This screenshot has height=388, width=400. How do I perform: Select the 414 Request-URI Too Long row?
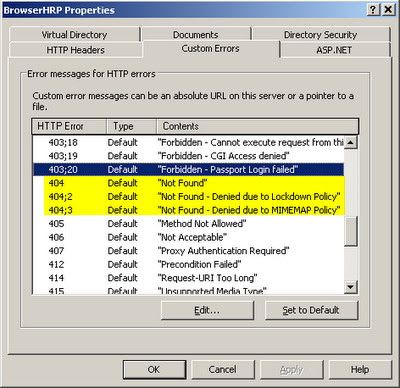(x=188, y=278)
